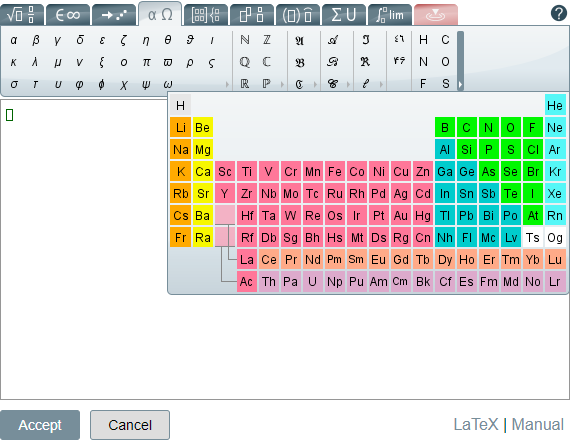570x446 pixels.
Task: Select the gold Au element cell
Action: (401, 216)
